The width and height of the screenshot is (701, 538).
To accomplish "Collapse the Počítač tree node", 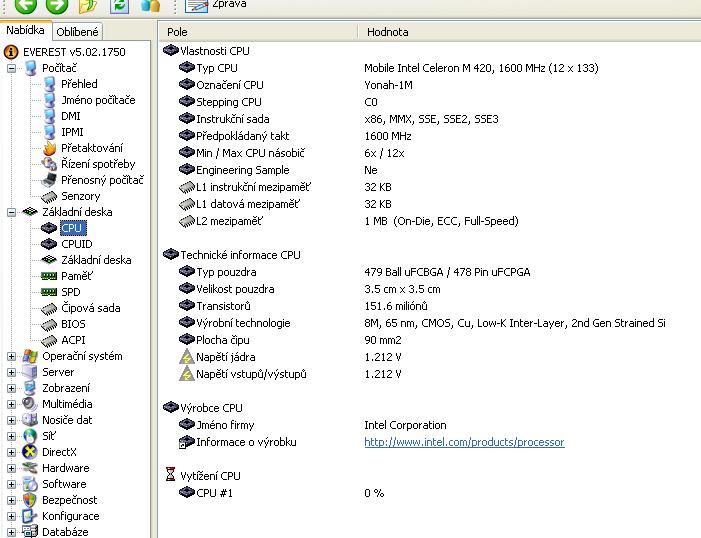I will [12, 68].
